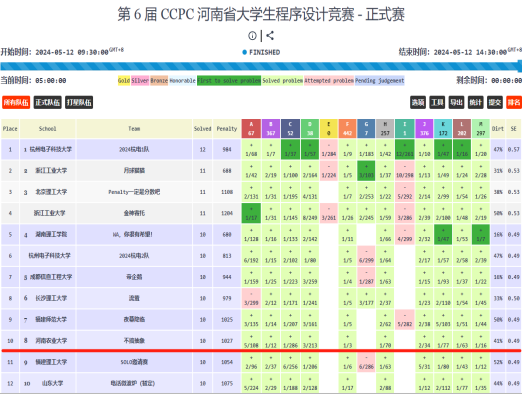Image resolution: width=522 pixels, height=394 pixels.
Task: Open problem J column header
Action: pyautogui.click(x=424, y=129)
